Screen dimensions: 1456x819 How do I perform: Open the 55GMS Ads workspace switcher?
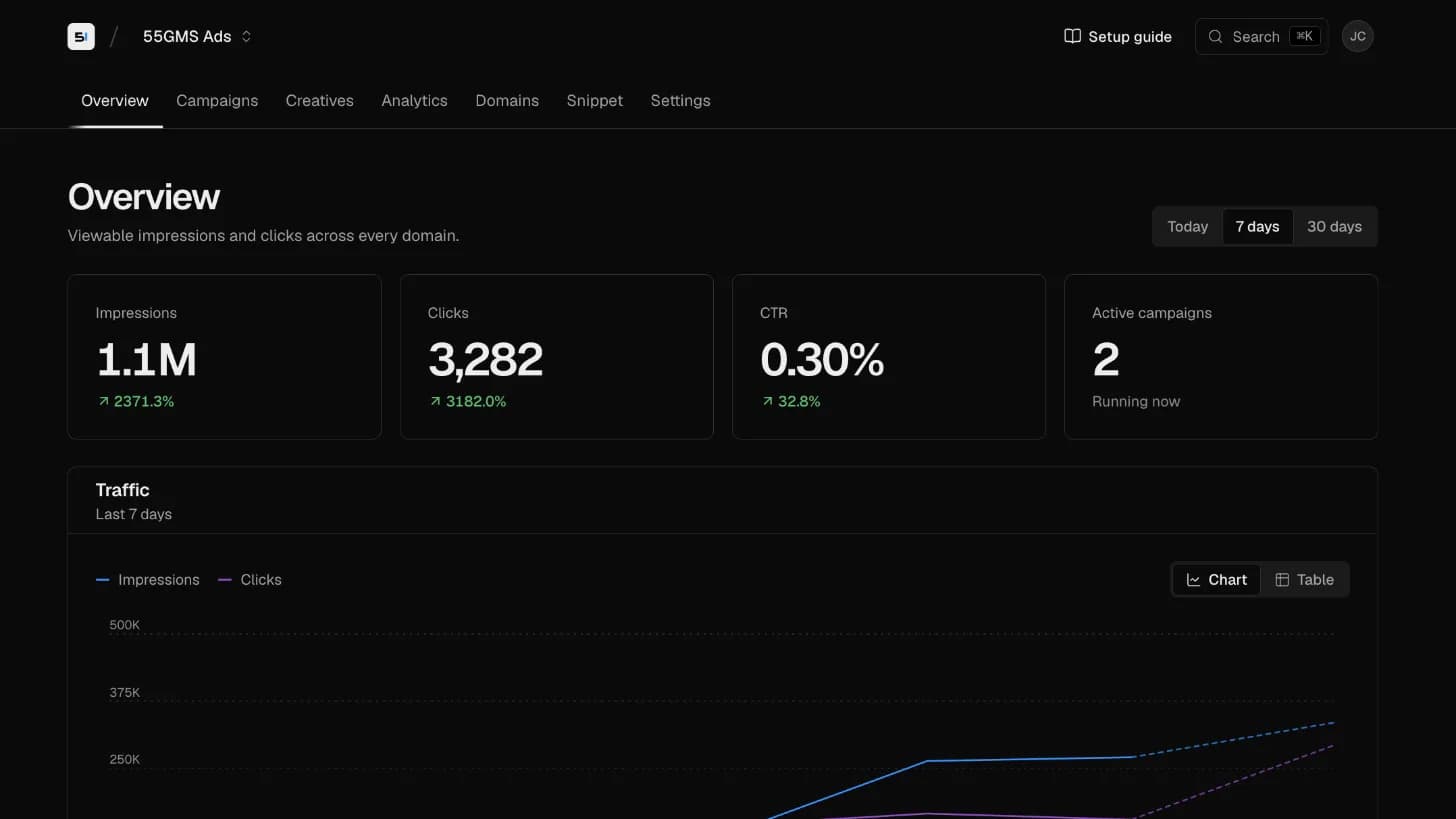point(197,36)
